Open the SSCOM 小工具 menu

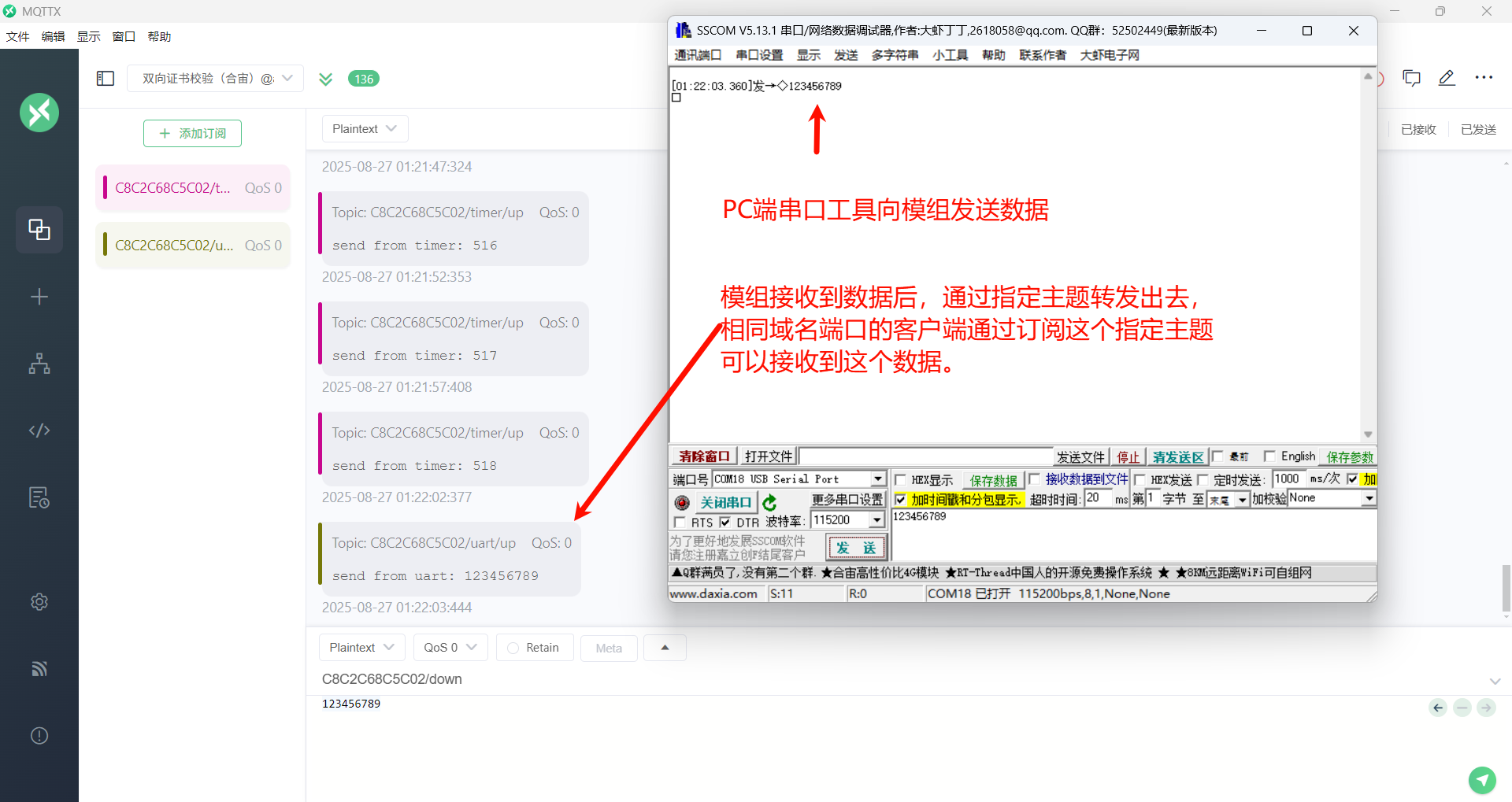[x=950, y=55]
